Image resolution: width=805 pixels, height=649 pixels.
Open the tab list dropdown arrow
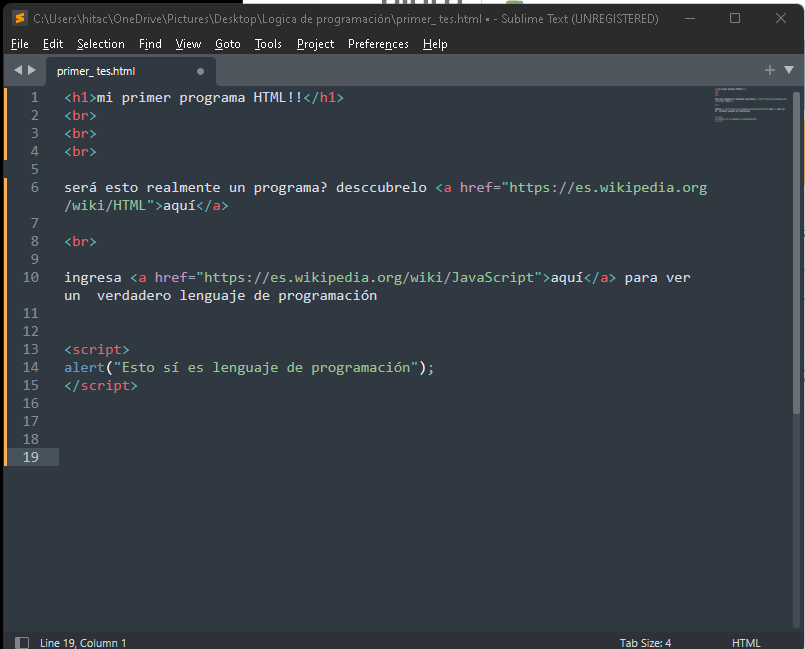[x=789, y=70]
